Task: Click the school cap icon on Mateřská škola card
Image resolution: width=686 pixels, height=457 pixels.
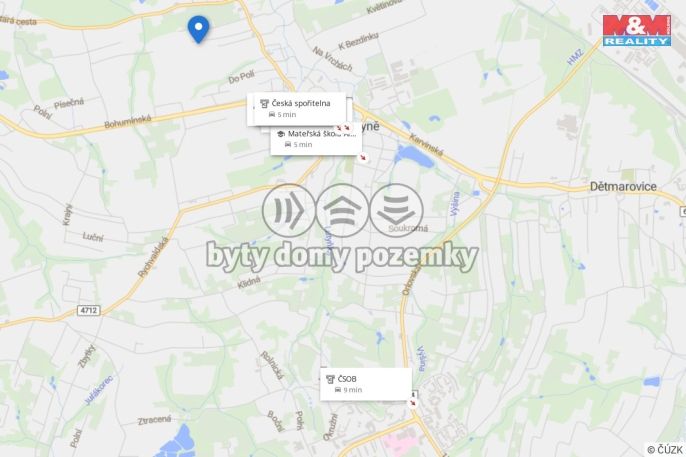Action: pyautogui.click(x=281, y=134)
